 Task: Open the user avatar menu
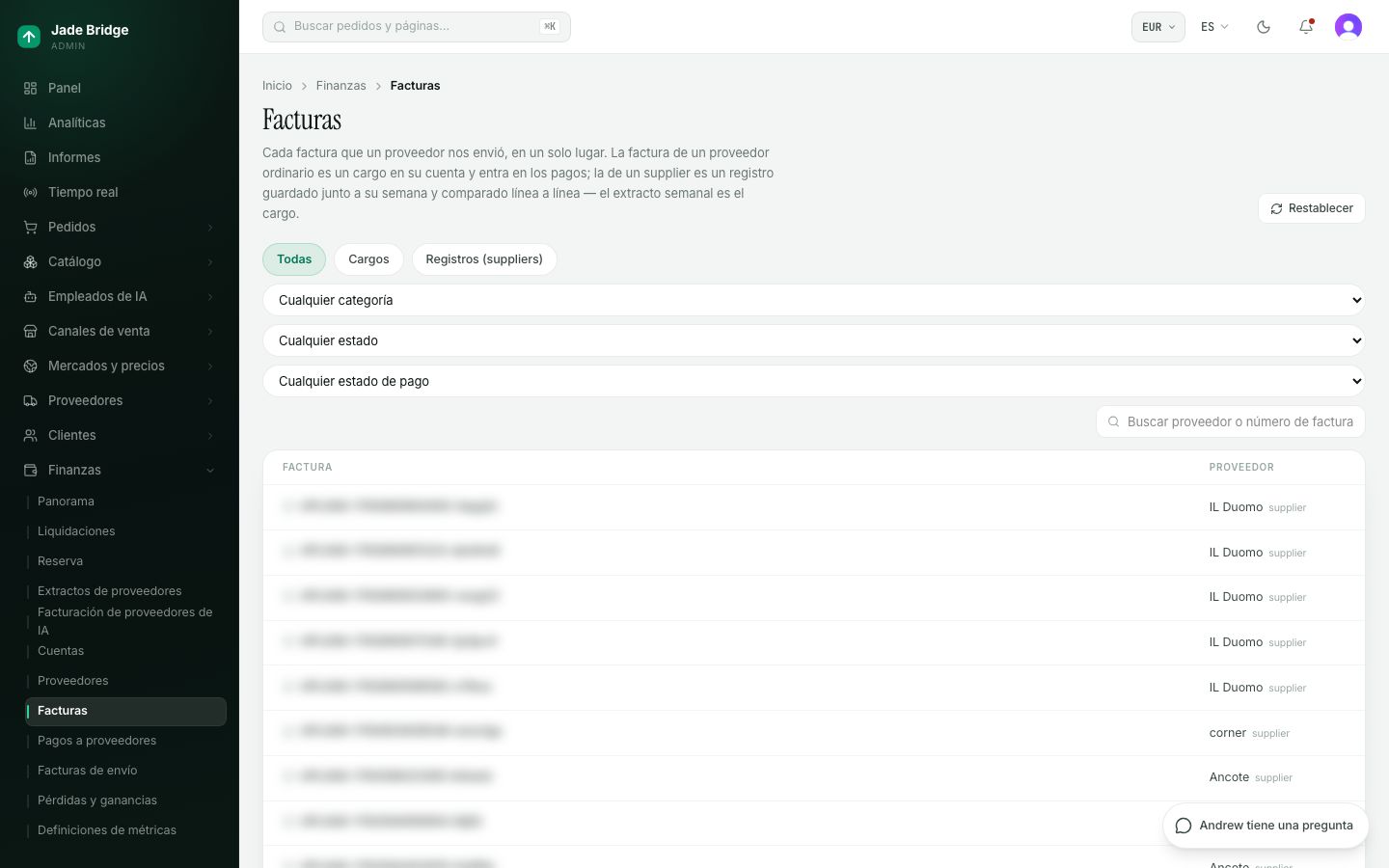tap(1348, 27)
